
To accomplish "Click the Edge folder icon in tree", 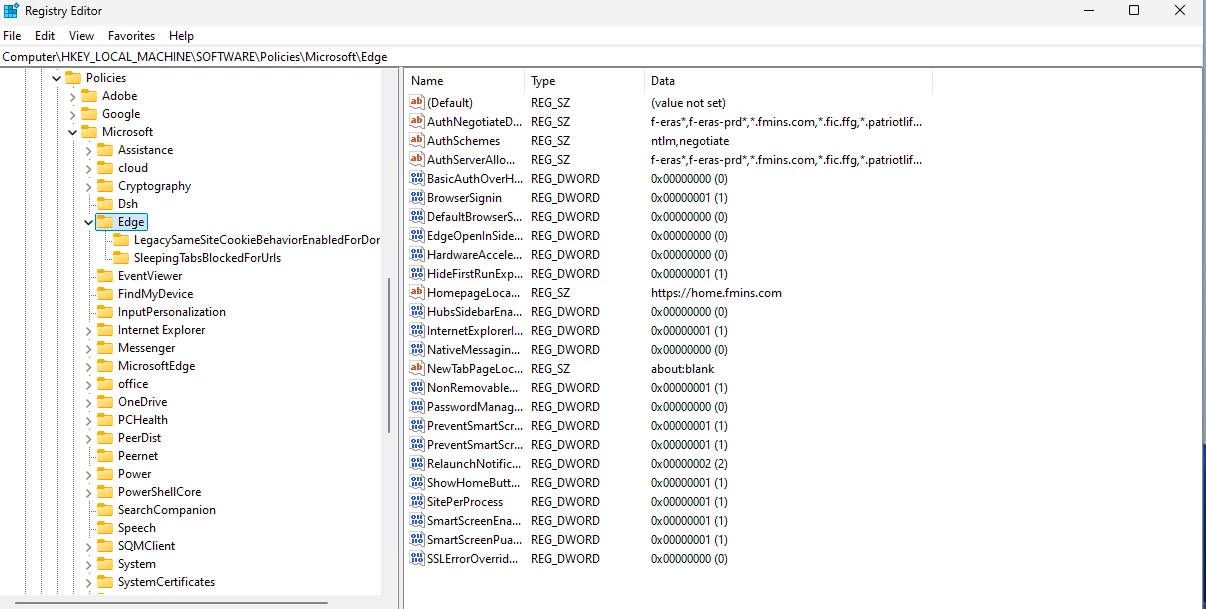I will (105, 222).
